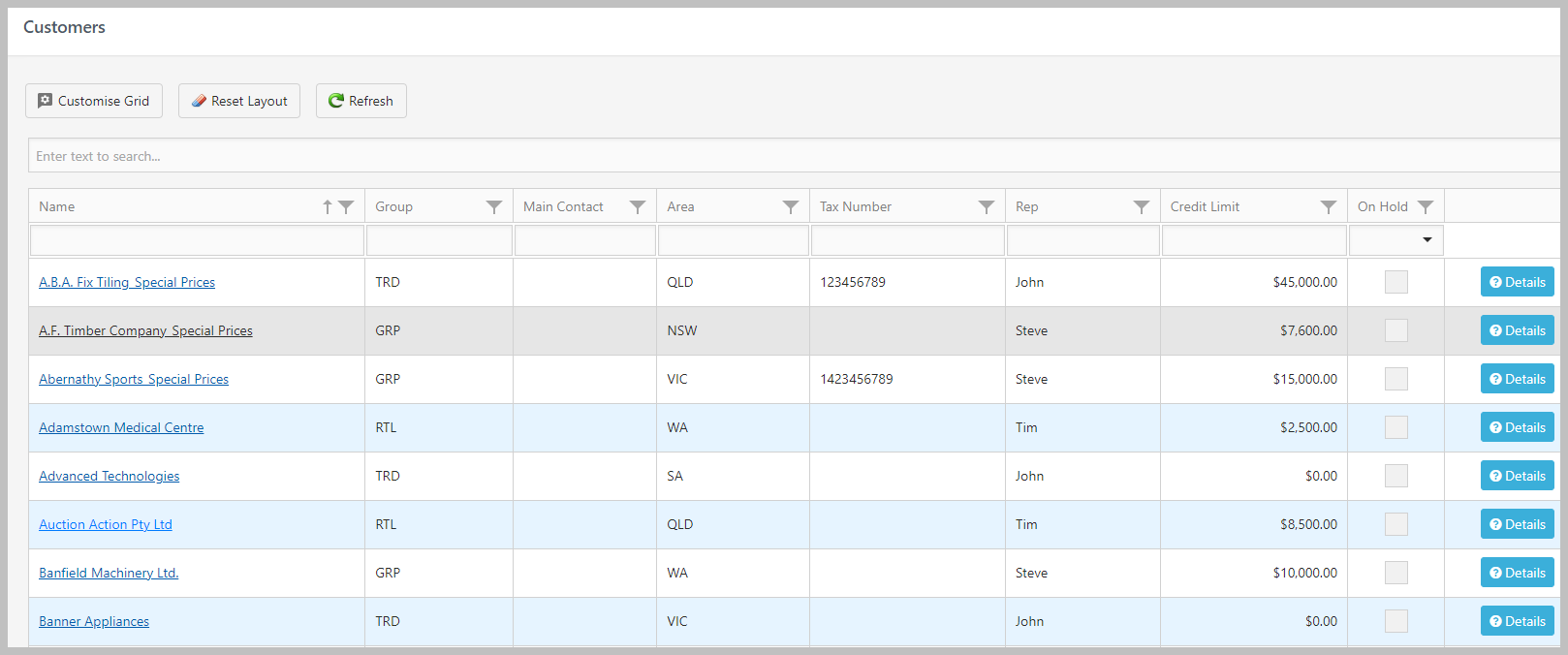1568x655 pixels.
Task: Open Details for Advanced Technologies
Action: [x=1518, y=476]
